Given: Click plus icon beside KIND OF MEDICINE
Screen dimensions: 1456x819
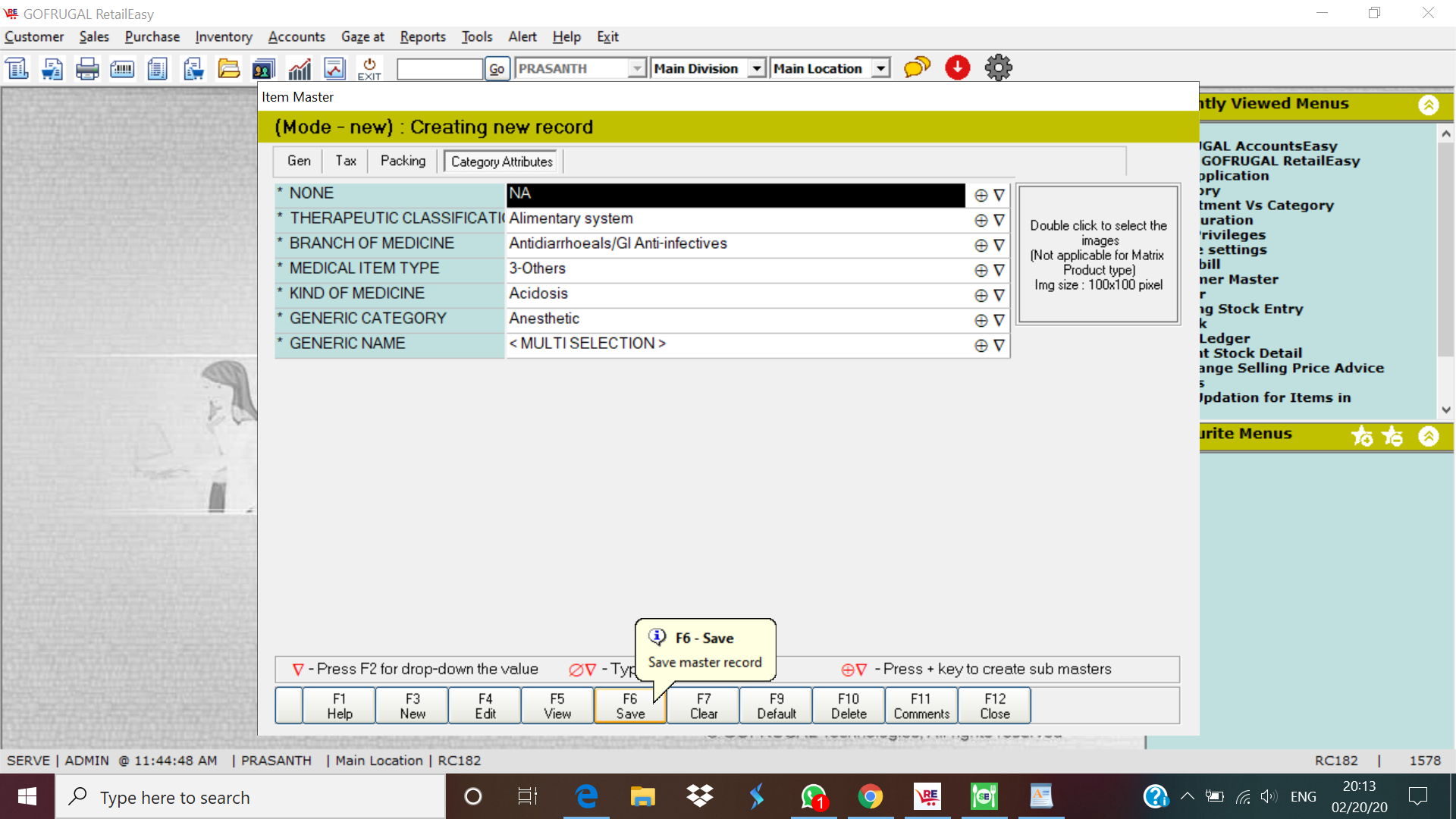Looking at the screenshot, I should 981,295.
